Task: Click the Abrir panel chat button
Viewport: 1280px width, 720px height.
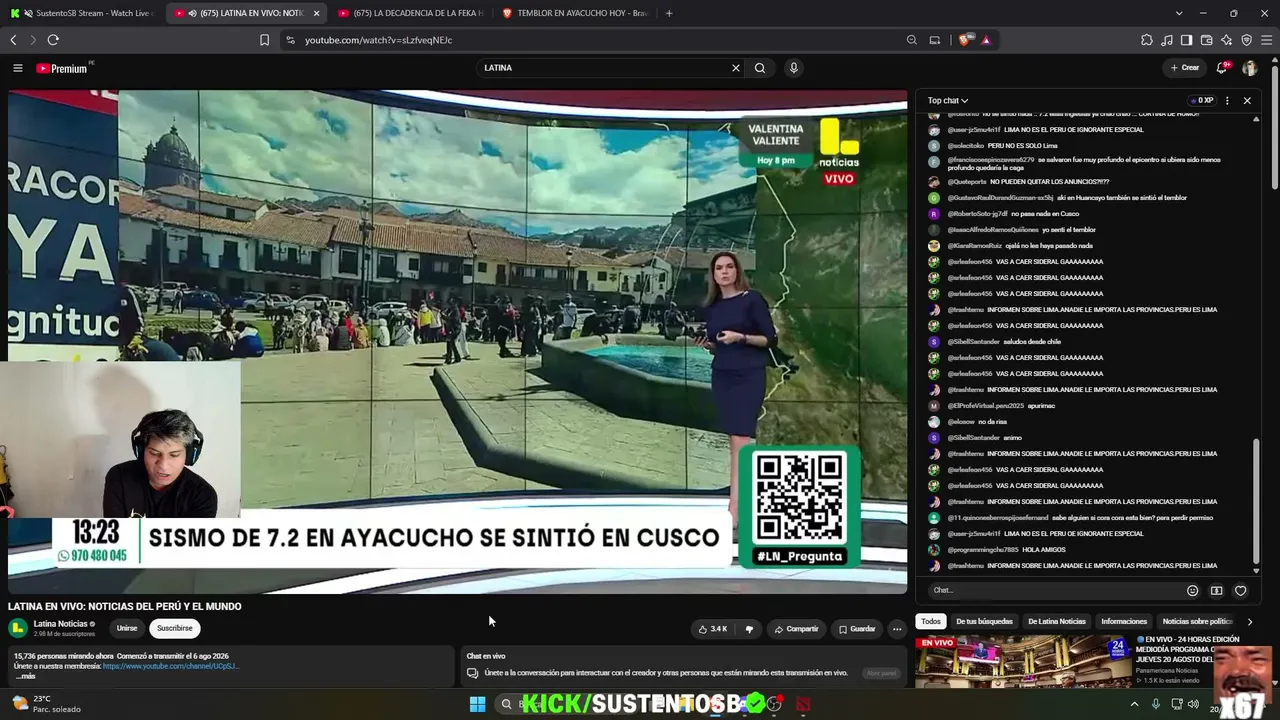Action: [x=881, y=673]
